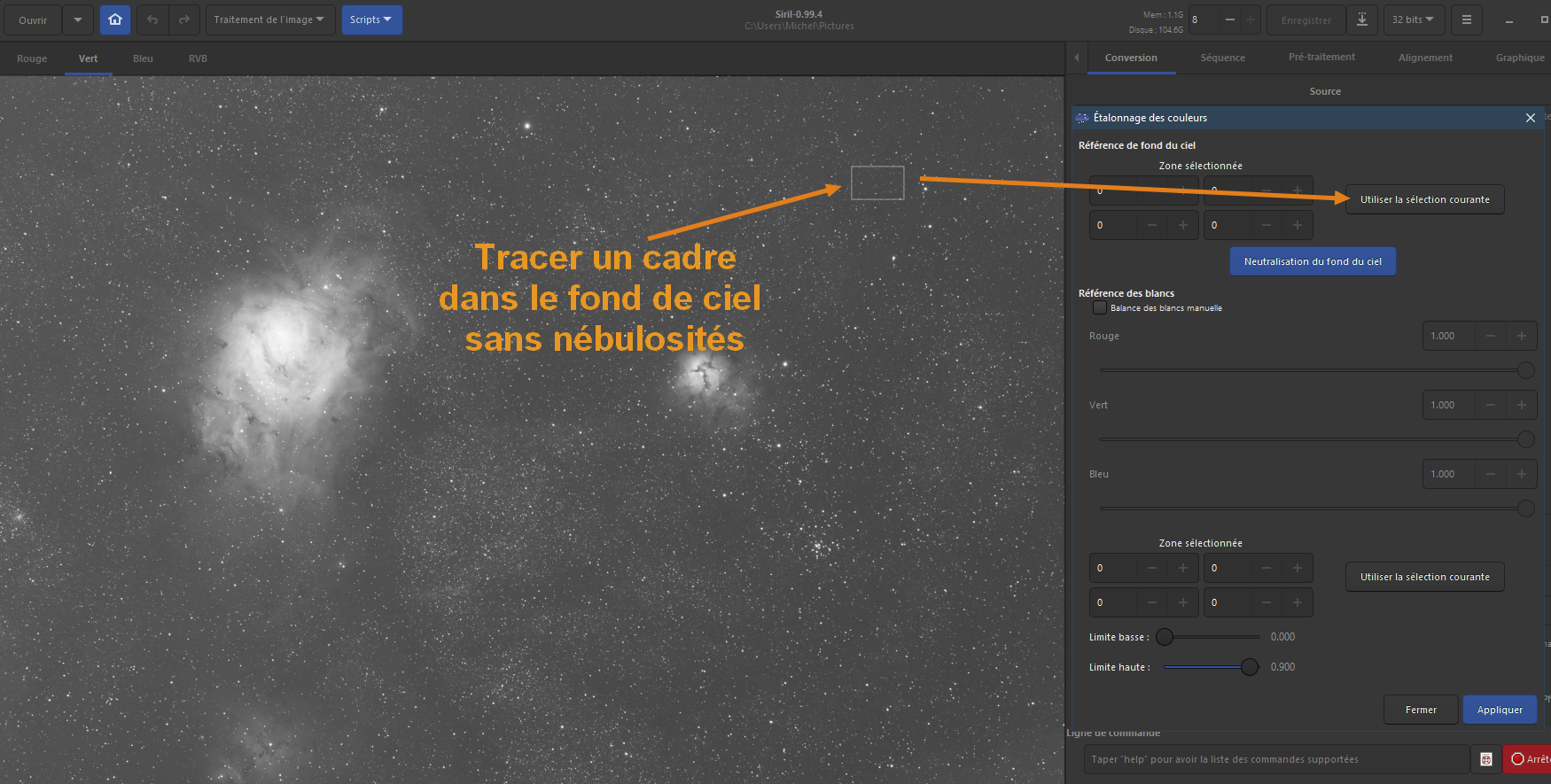The height and width of the screenshot is (784, 1551).
Task: Click Neutralisation du fond du ciel
Action: point(1313,261)
